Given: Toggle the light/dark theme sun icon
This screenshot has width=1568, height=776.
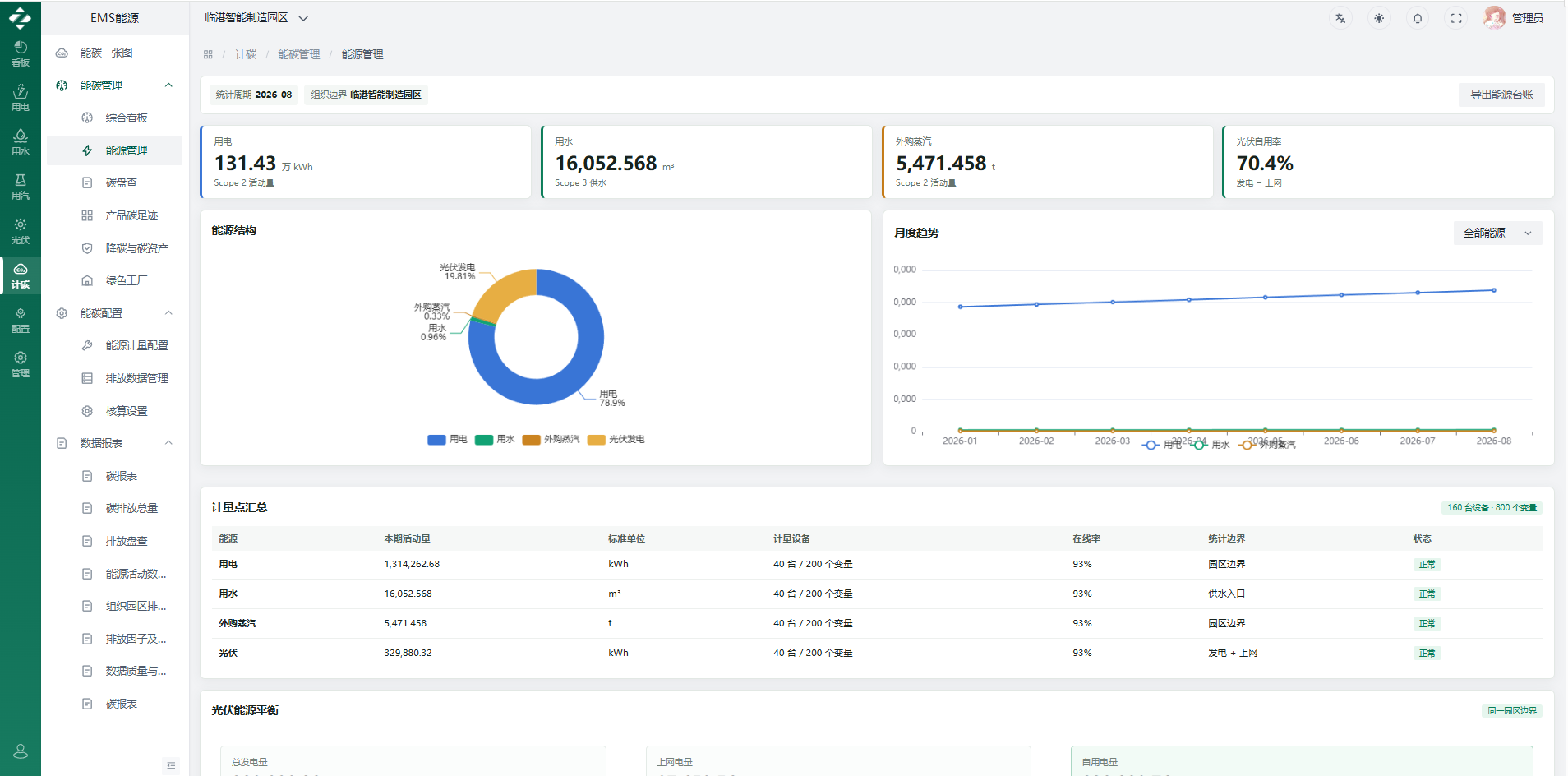Looking at the screenshot, I should coord(1379,18).
